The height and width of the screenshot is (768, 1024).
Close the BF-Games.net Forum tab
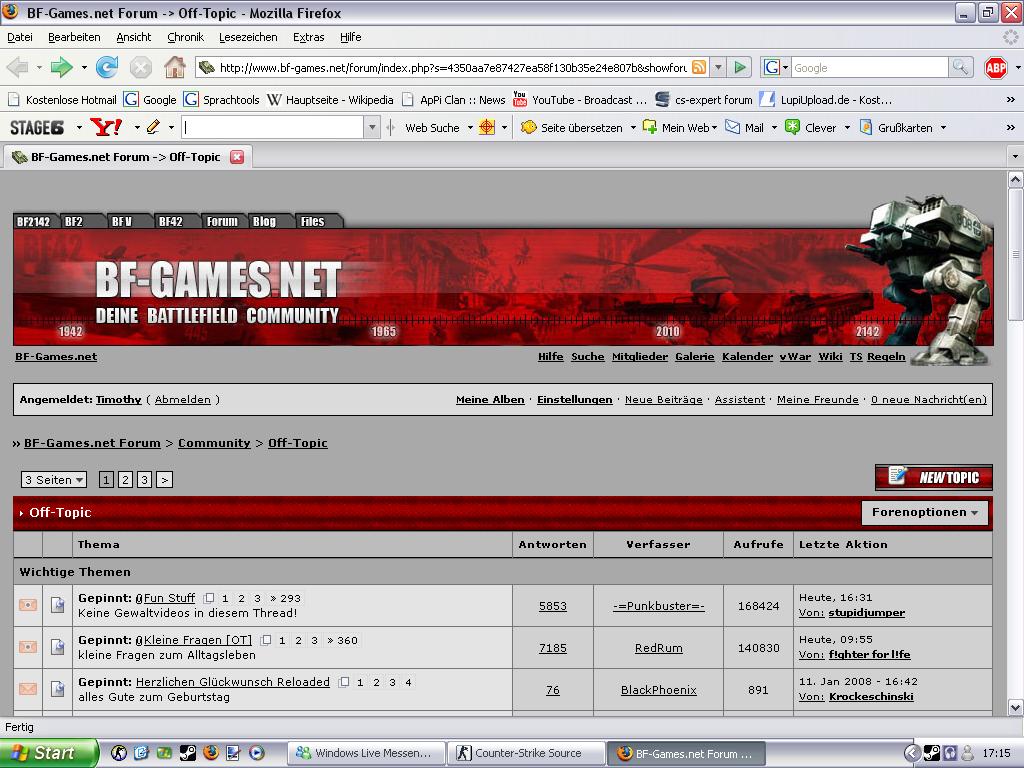click(x=237, y=157)
